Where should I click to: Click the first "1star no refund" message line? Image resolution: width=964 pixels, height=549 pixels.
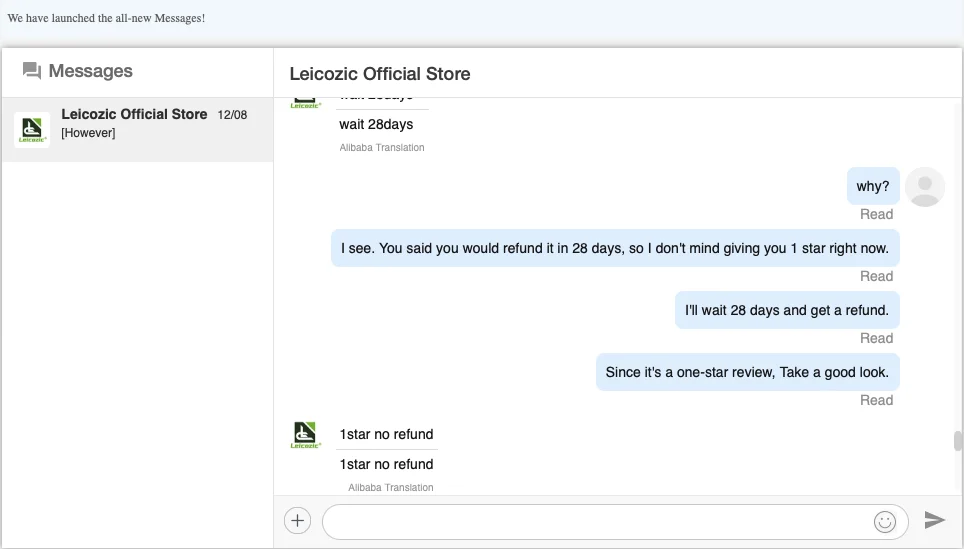(386, 434)
